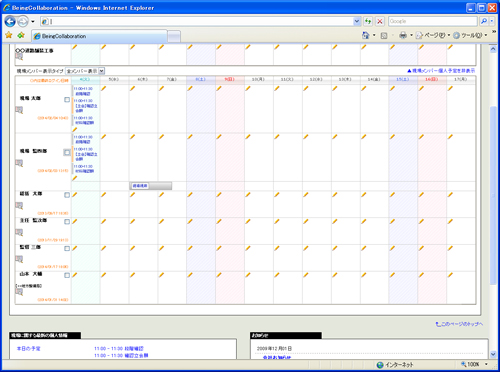Open the Favorites Center star icon
This screenshot has width=500, height=372.
click(x=9, y=35)
